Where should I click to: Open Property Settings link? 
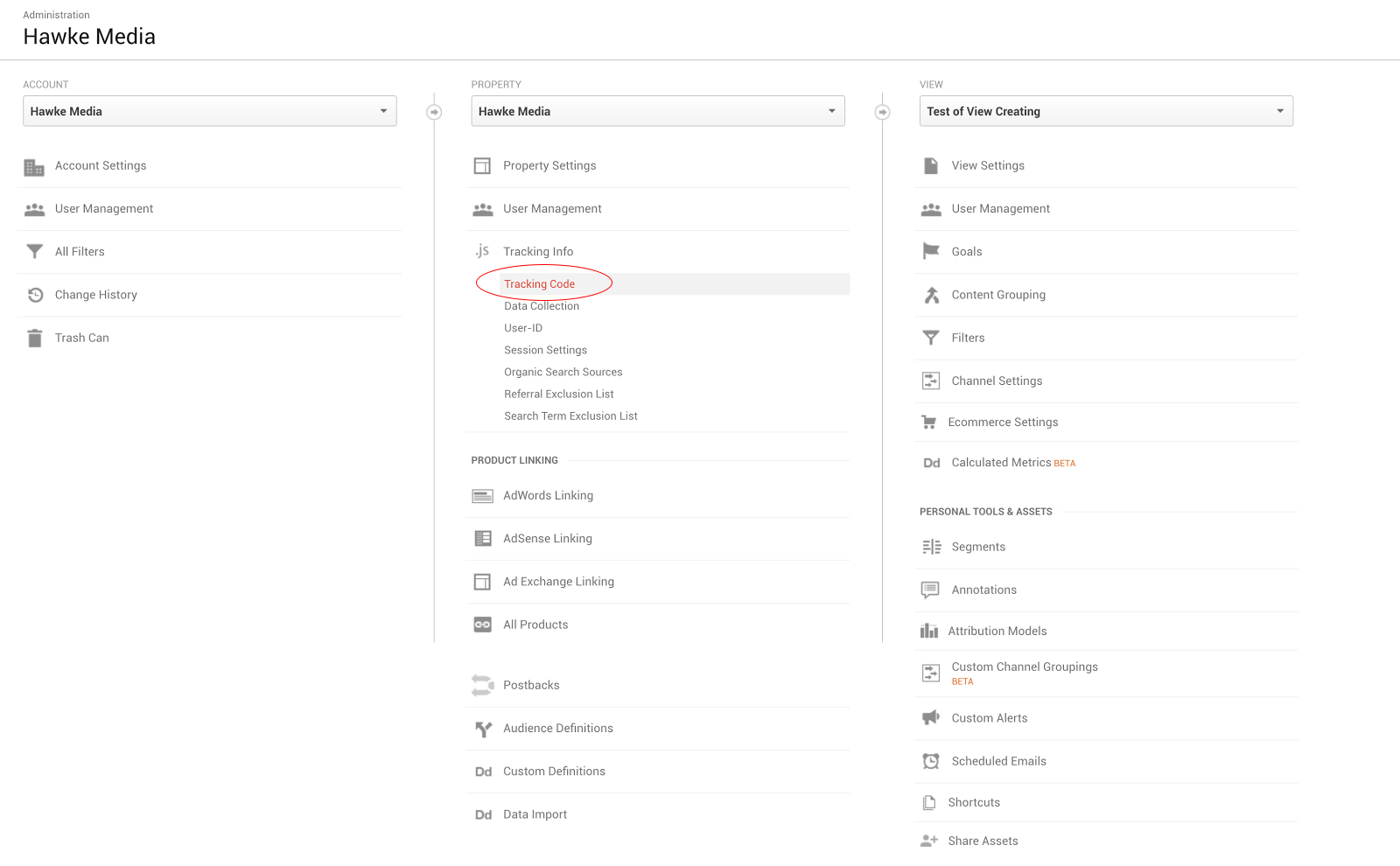[x=549, y=166]
